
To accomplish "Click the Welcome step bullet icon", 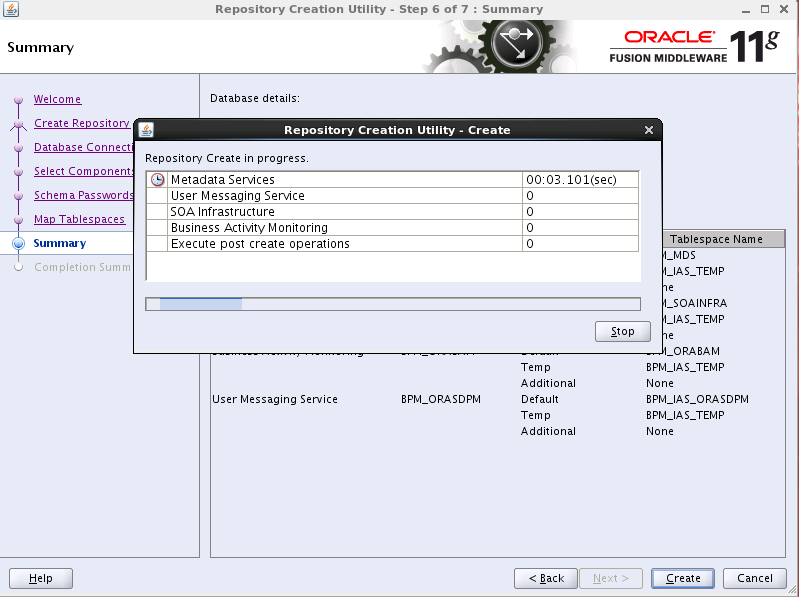I will click(18, 99).
